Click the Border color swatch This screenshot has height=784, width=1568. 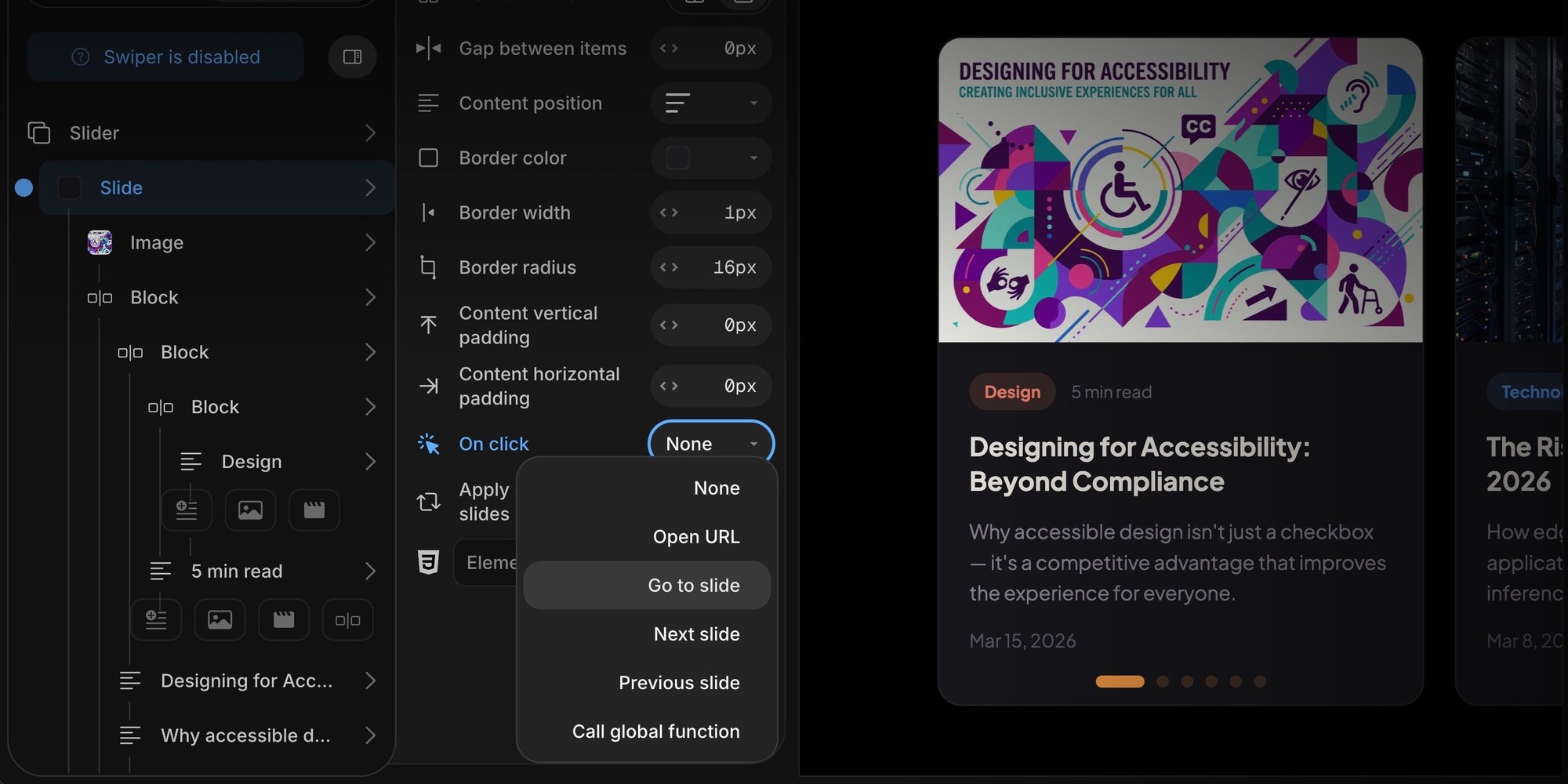pyautogui.click(x=678, y=158)
